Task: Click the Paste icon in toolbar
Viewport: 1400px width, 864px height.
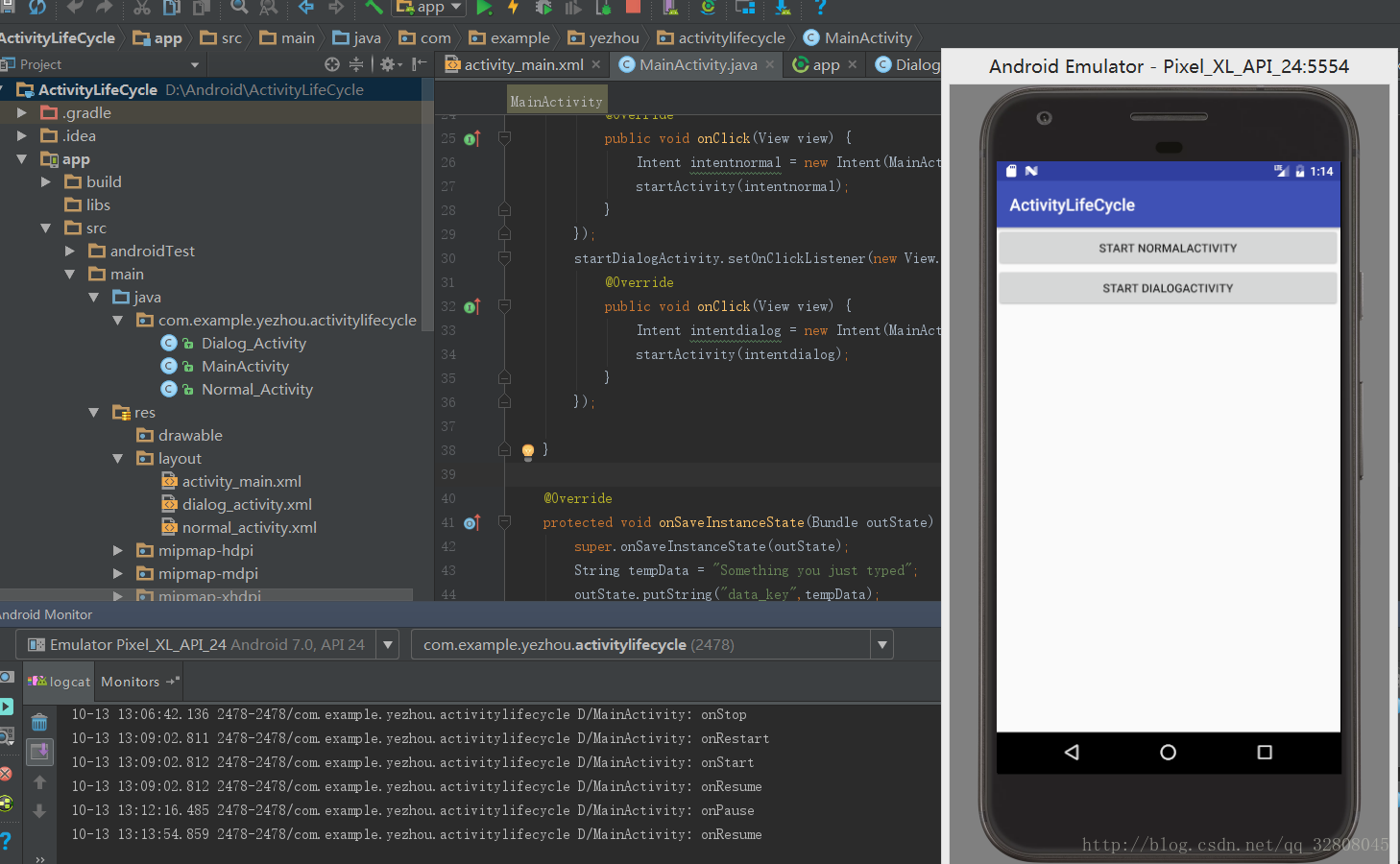Action: click(x=202, y=8)
